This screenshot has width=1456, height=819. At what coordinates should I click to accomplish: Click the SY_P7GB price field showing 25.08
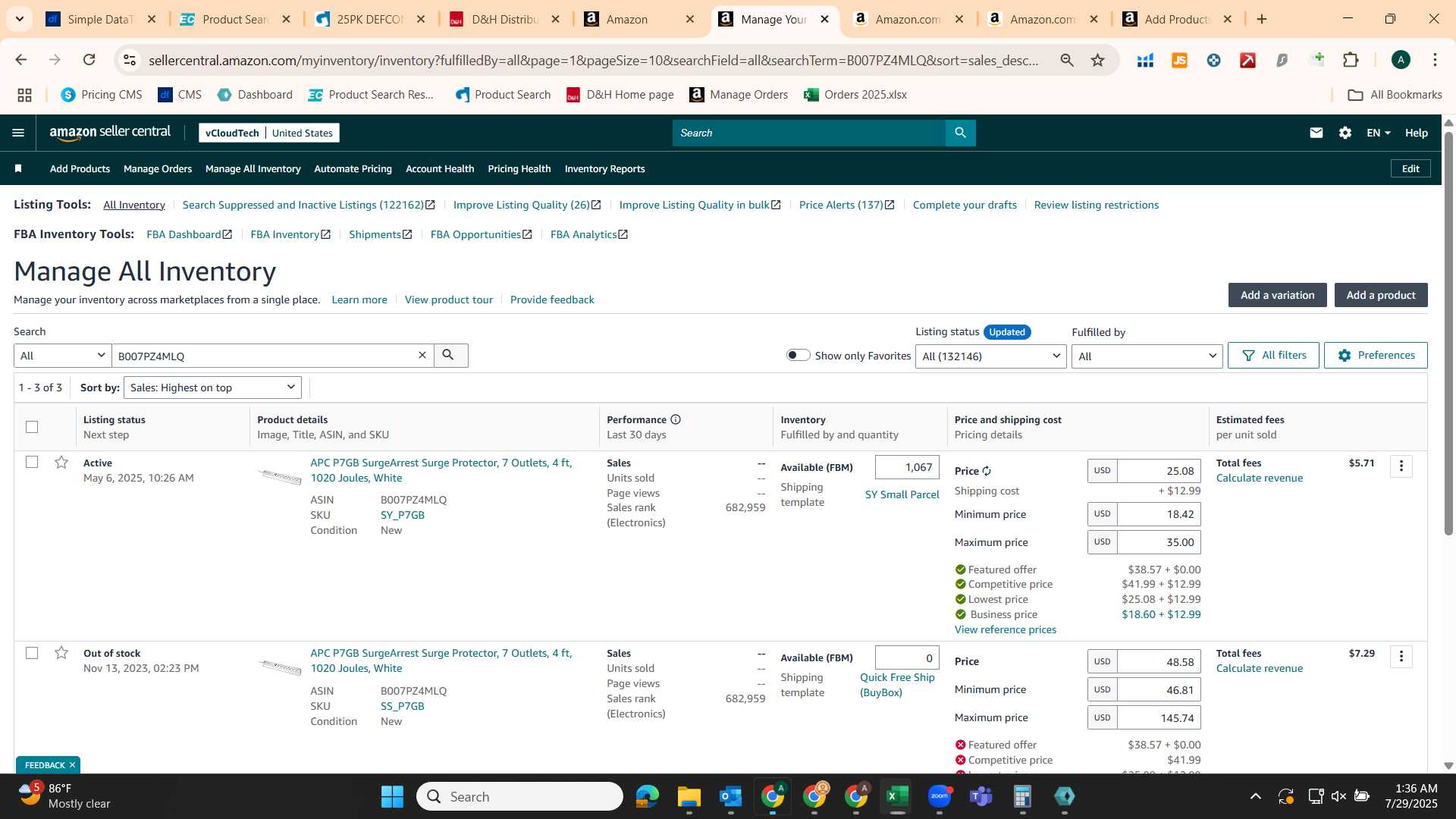[1159, 471]
